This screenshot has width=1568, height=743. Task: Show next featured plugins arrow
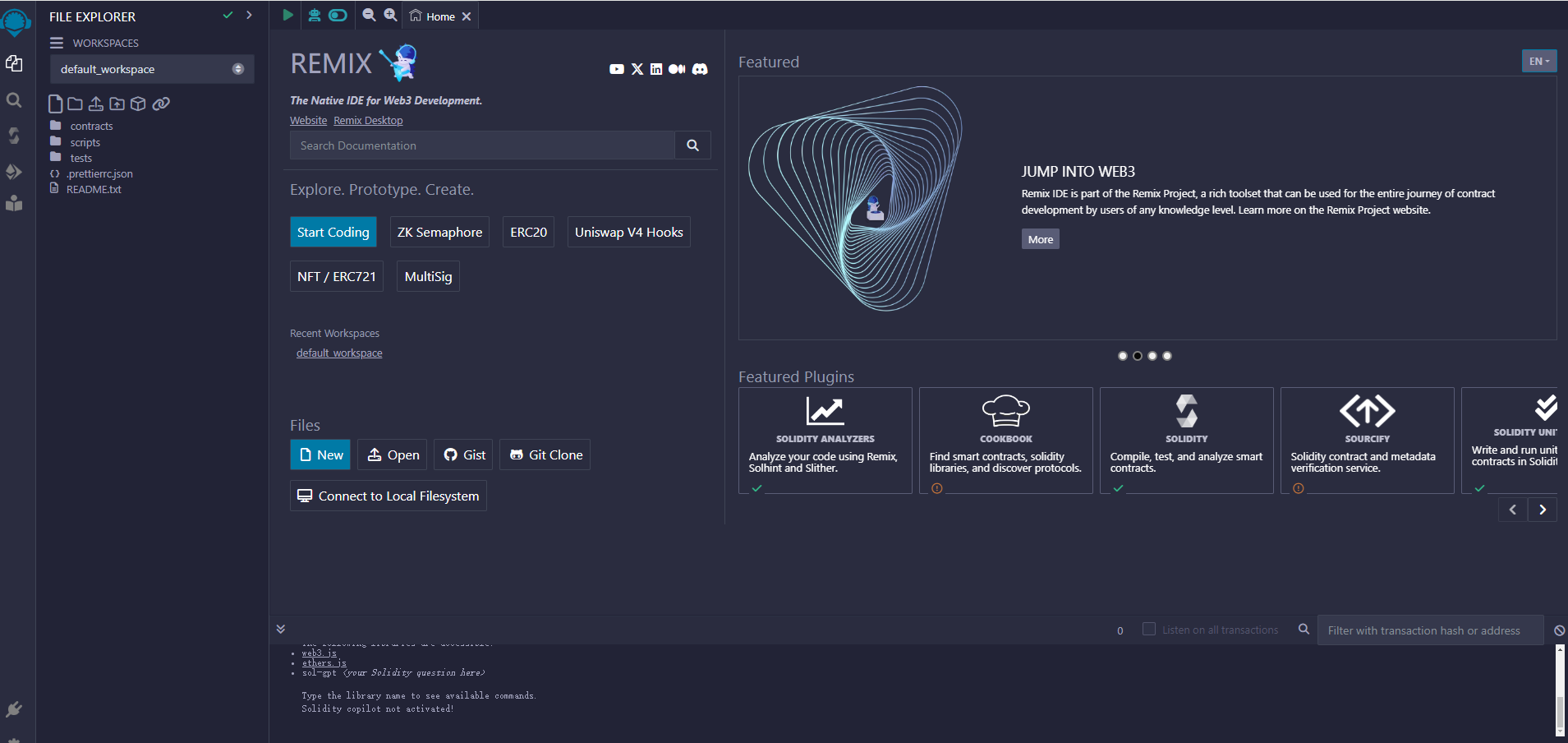pyautogui.click(x=1543, y=510)
